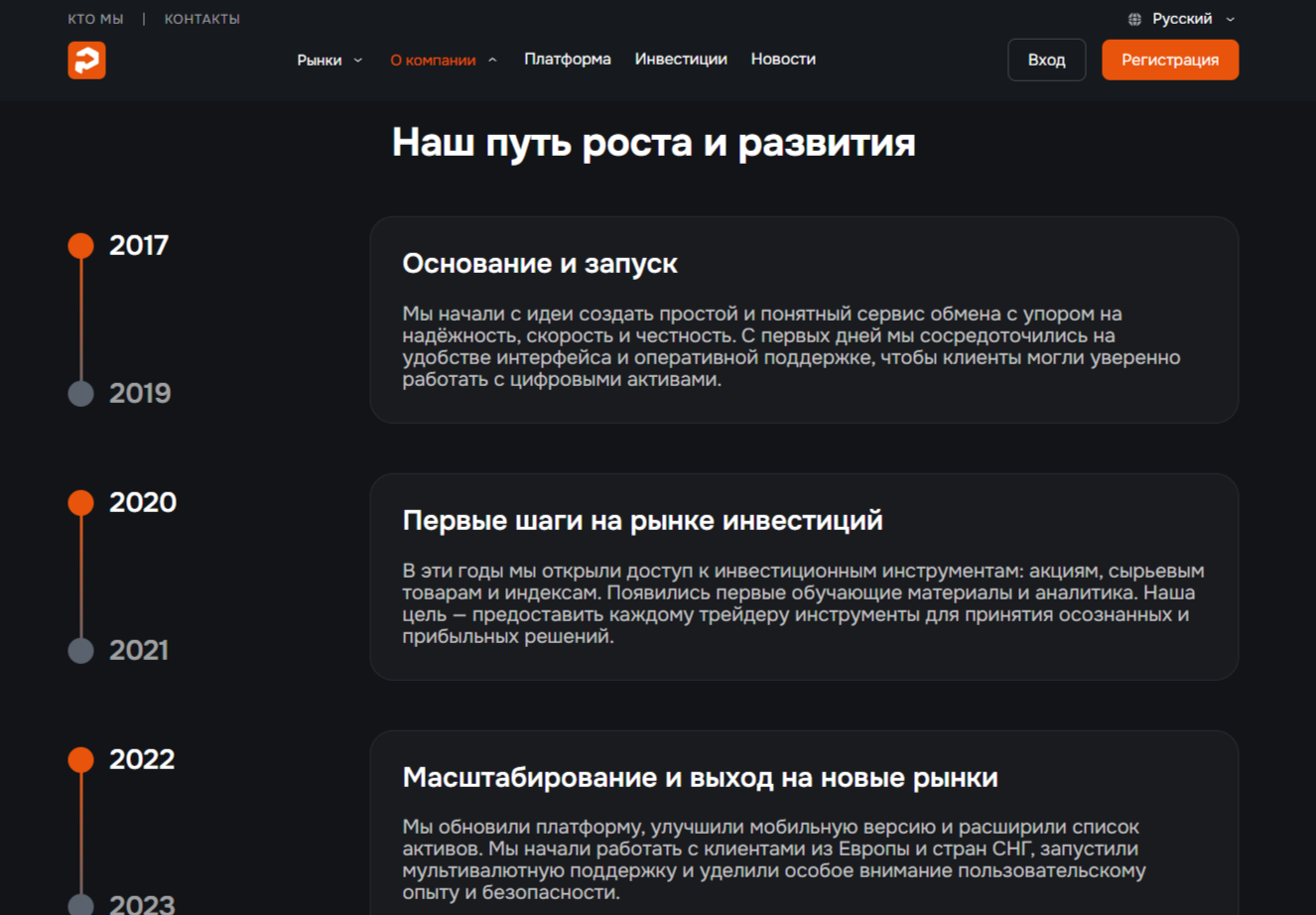This screenshot has height=915, width=1316.
Task: Select the 2019 gray timeline dot
Action: tap(81, 393)
